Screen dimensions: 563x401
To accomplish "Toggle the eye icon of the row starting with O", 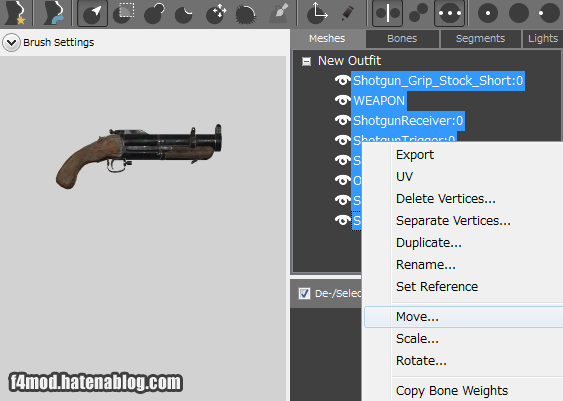I will (x=343, y=180).
